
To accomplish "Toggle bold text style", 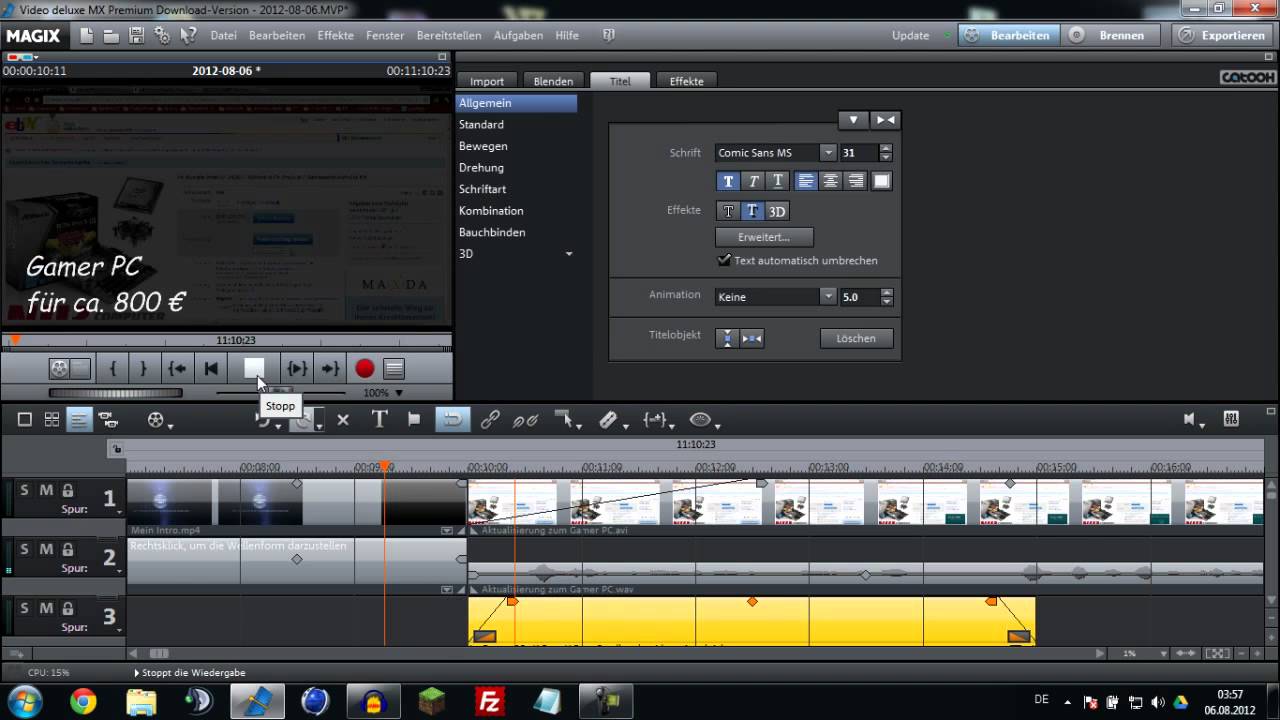I will (728, 181).
